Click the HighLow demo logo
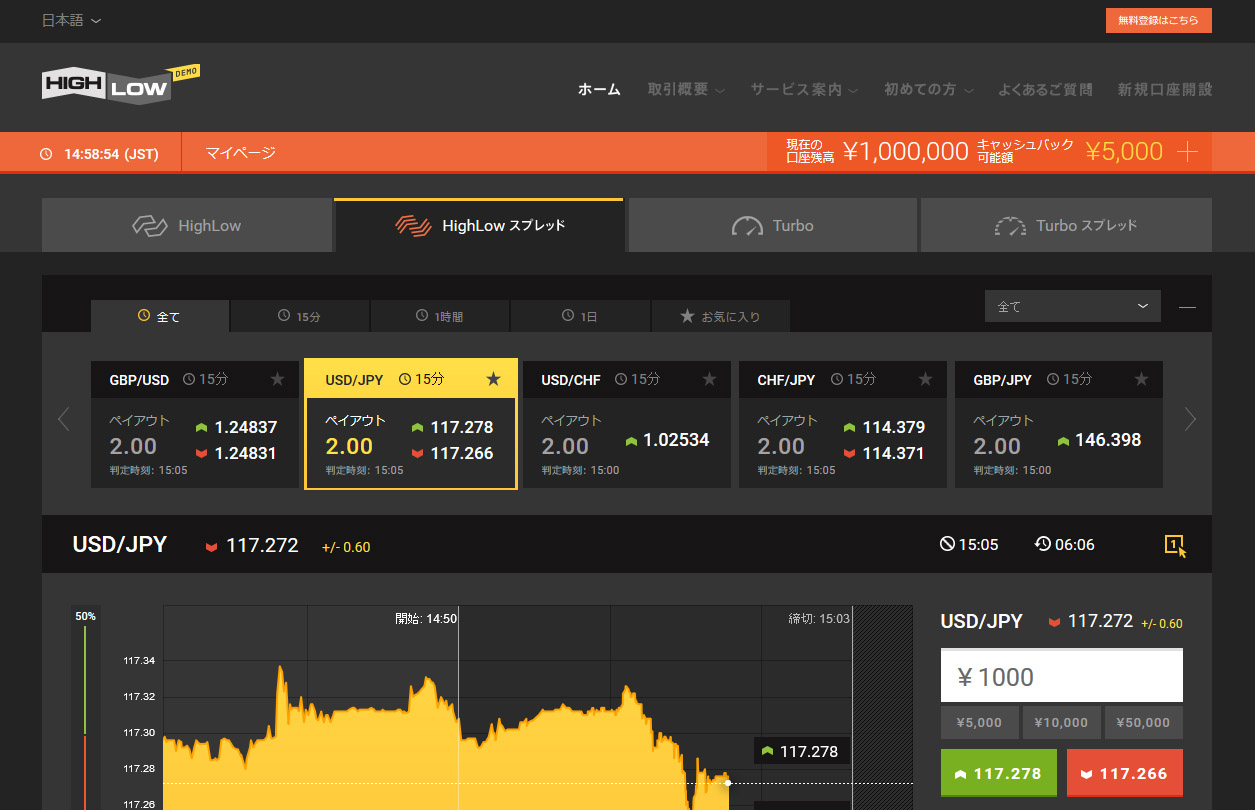Image resolution: width=1255 pixels, height=810 pixels. click(120, 84)
